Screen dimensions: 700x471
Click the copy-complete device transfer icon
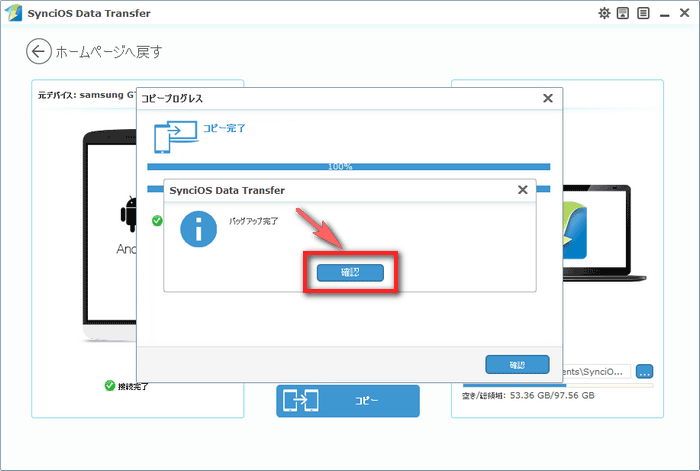pyautogui.click(x=176, y=137)
